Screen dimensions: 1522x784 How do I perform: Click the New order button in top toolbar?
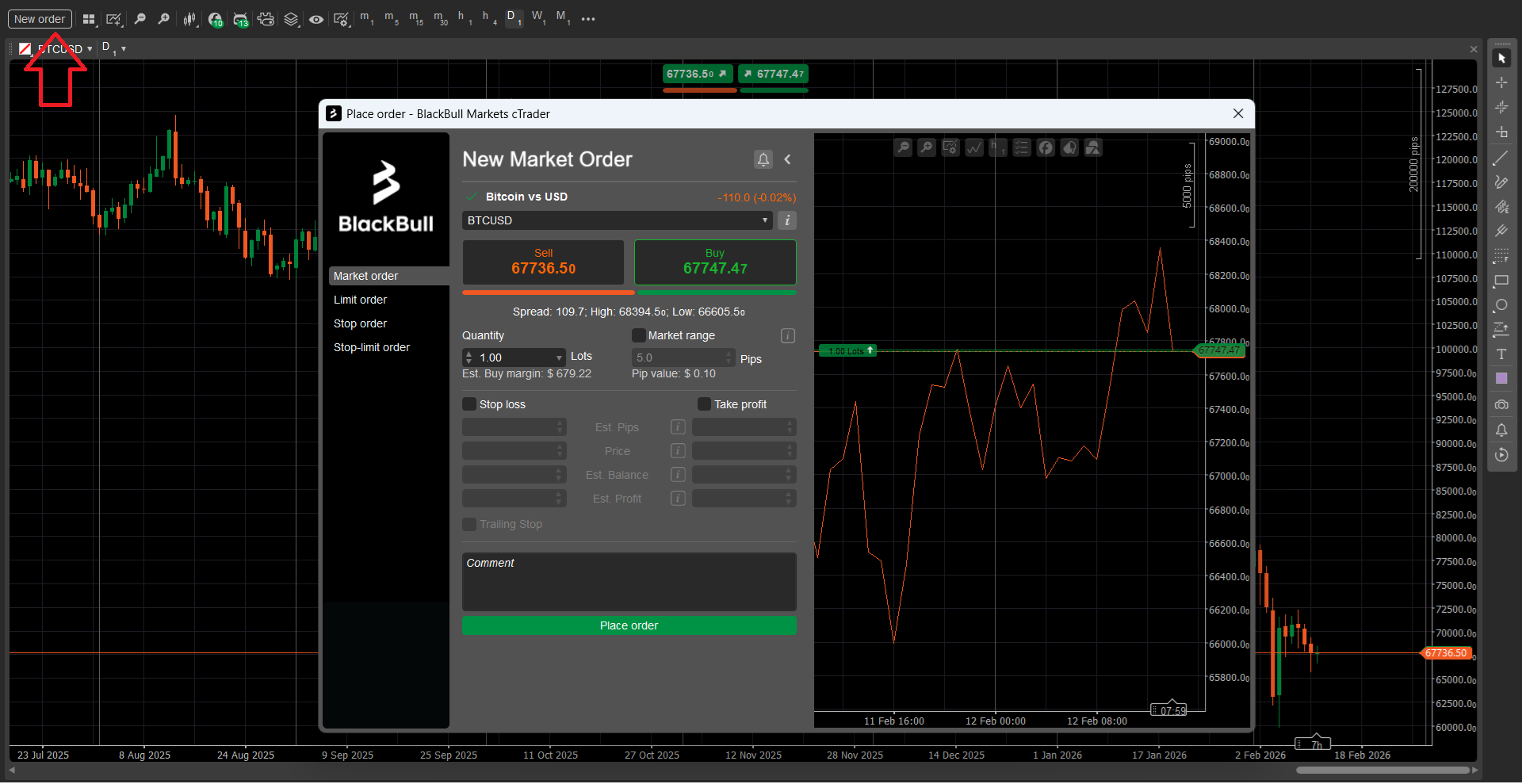tap(40, 19)
